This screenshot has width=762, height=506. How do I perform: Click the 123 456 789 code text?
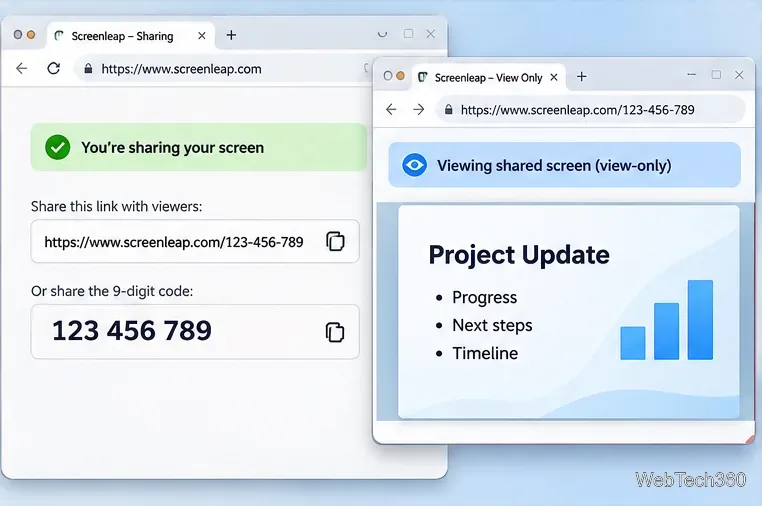(132, 331)
